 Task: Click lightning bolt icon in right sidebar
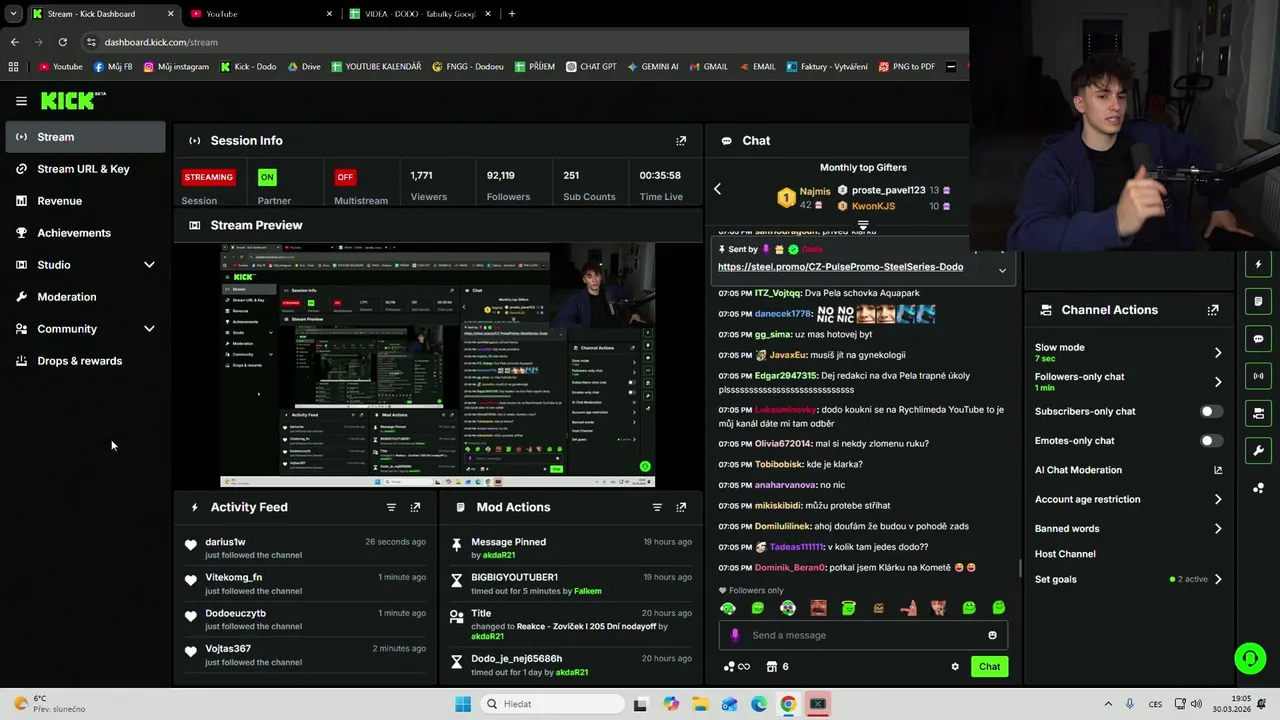(1258, 264)
